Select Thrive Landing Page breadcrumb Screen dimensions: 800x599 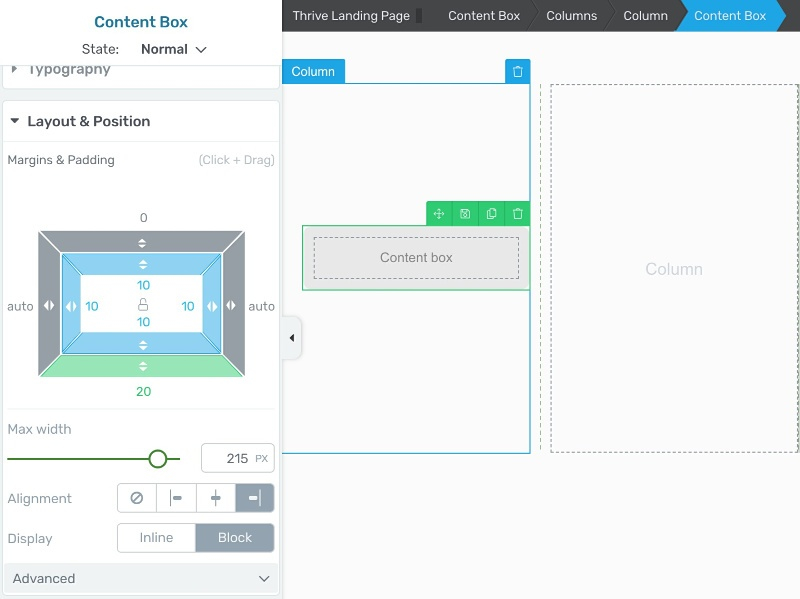(x=351, y=16)
